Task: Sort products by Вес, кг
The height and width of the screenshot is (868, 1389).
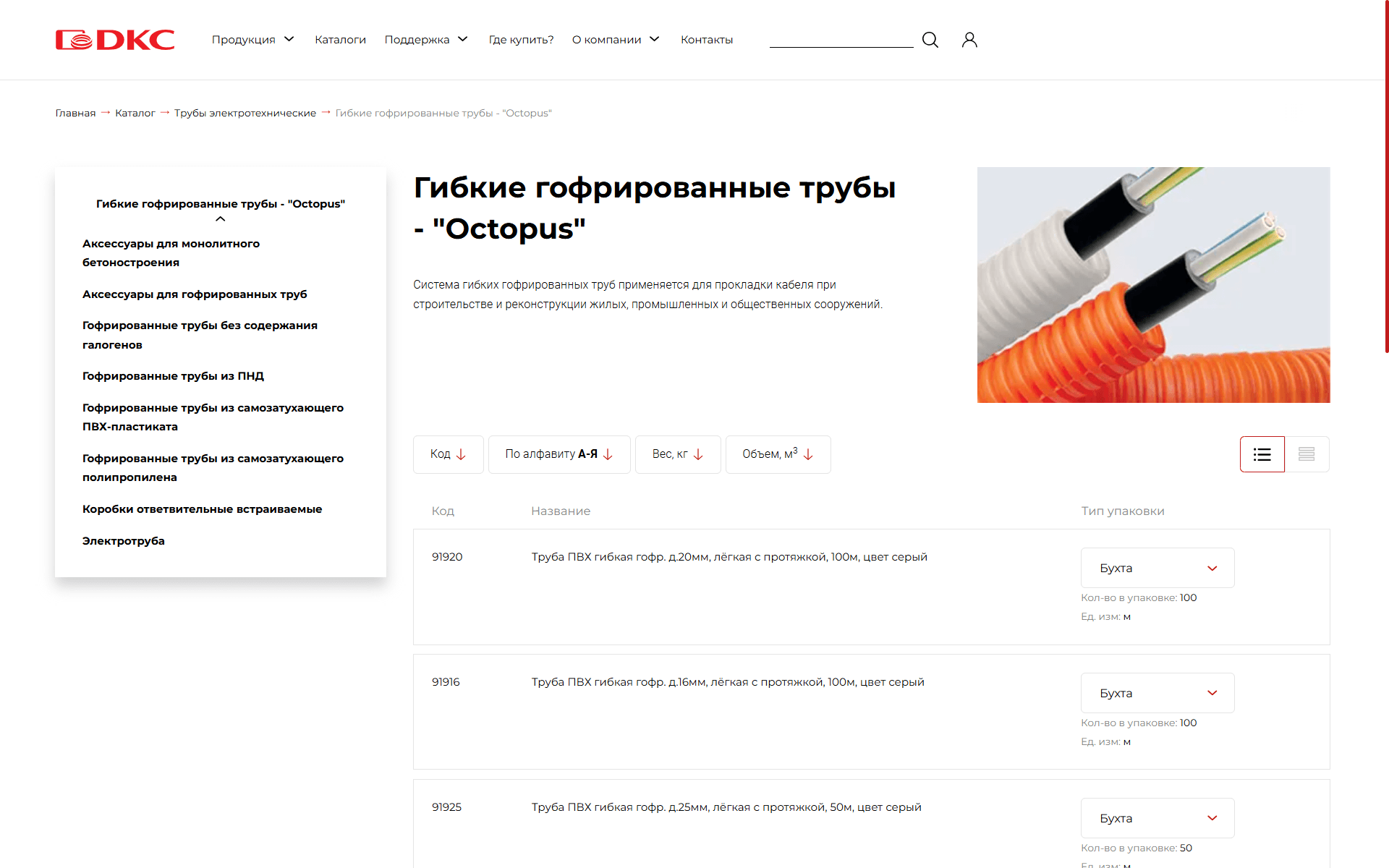Action: 678,454
